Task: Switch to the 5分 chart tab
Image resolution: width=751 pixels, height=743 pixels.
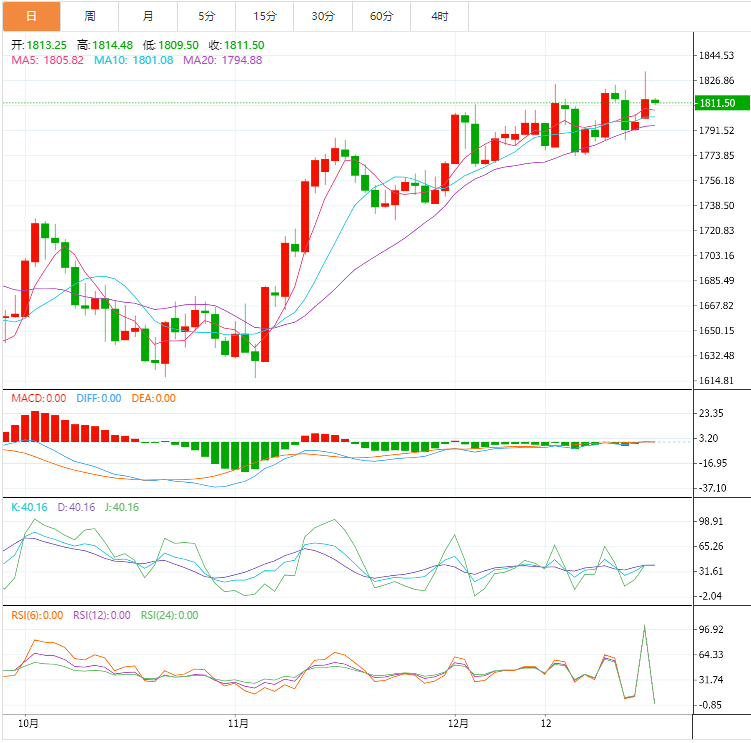Action: [x=206, y=16]
